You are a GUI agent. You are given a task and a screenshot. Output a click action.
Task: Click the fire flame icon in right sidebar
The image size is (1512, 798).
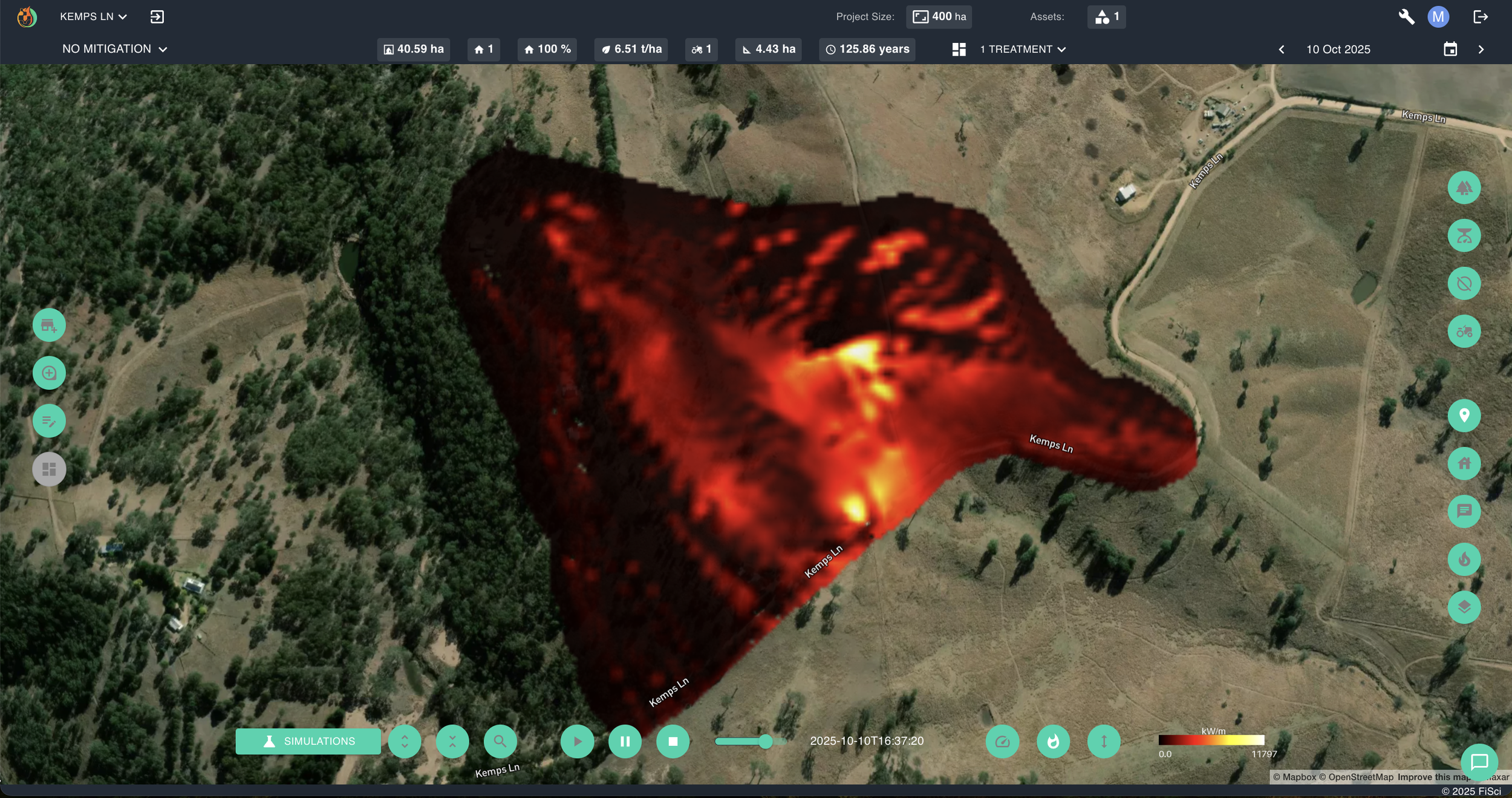pos(1464,559)
